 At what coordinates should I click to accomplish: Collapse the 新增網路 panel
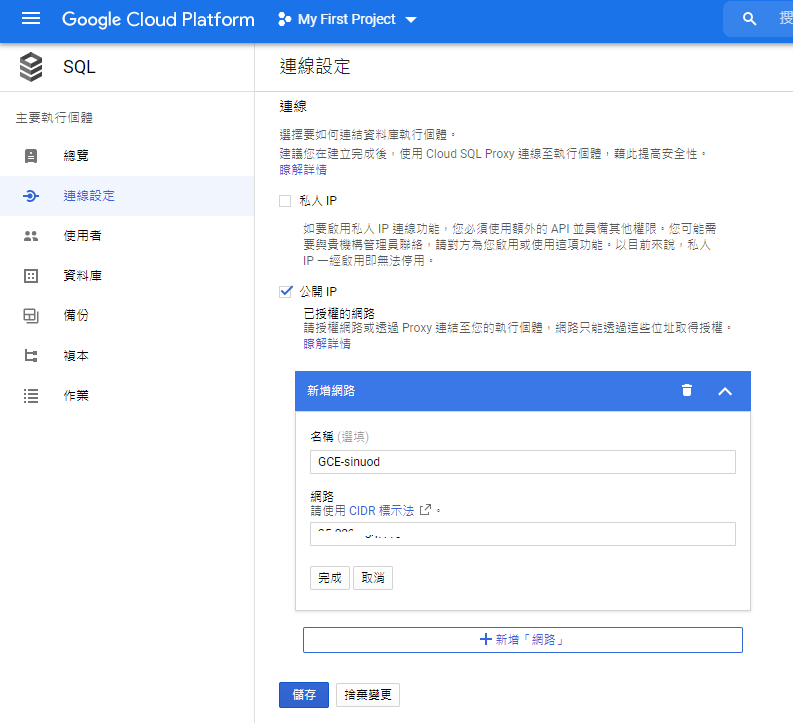(725, 391)
